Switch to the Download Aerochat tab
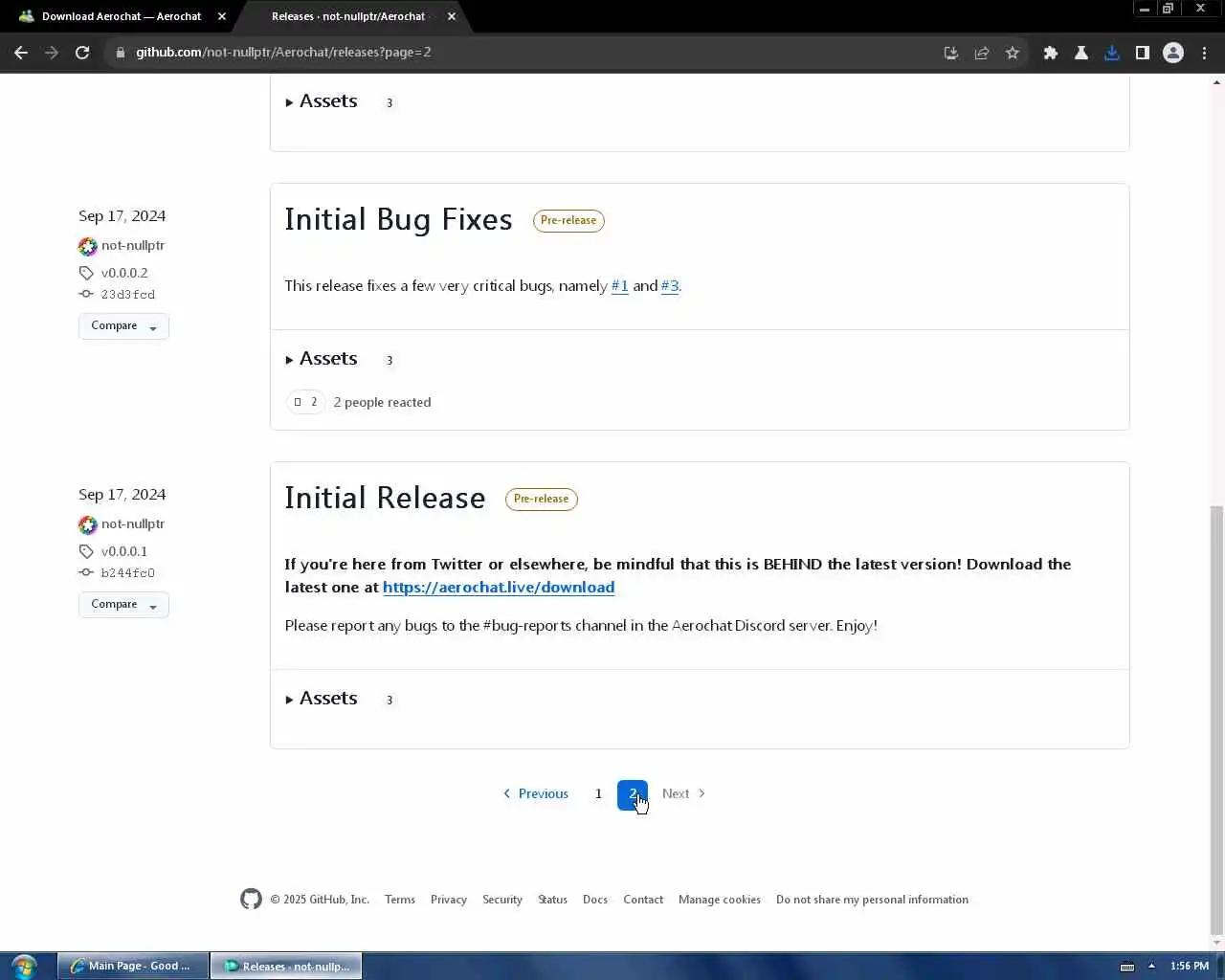The image size is (1225, 980). click(x=122, y=16)
